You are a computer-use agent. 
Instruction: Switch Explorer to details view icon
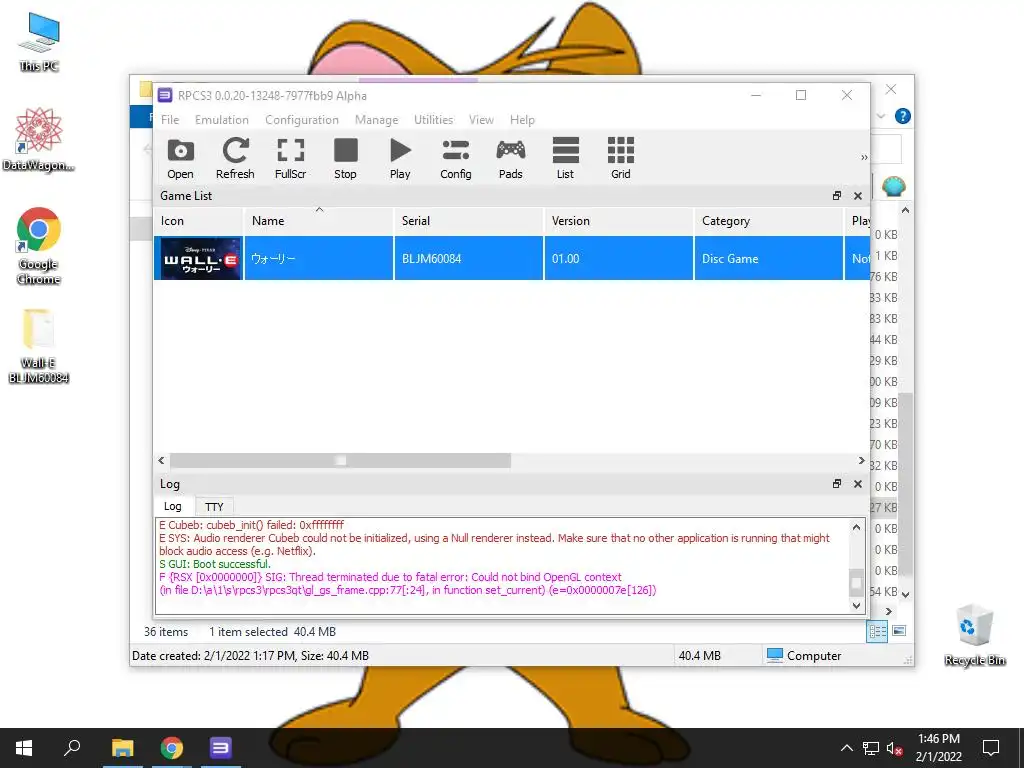pos(877,631)
